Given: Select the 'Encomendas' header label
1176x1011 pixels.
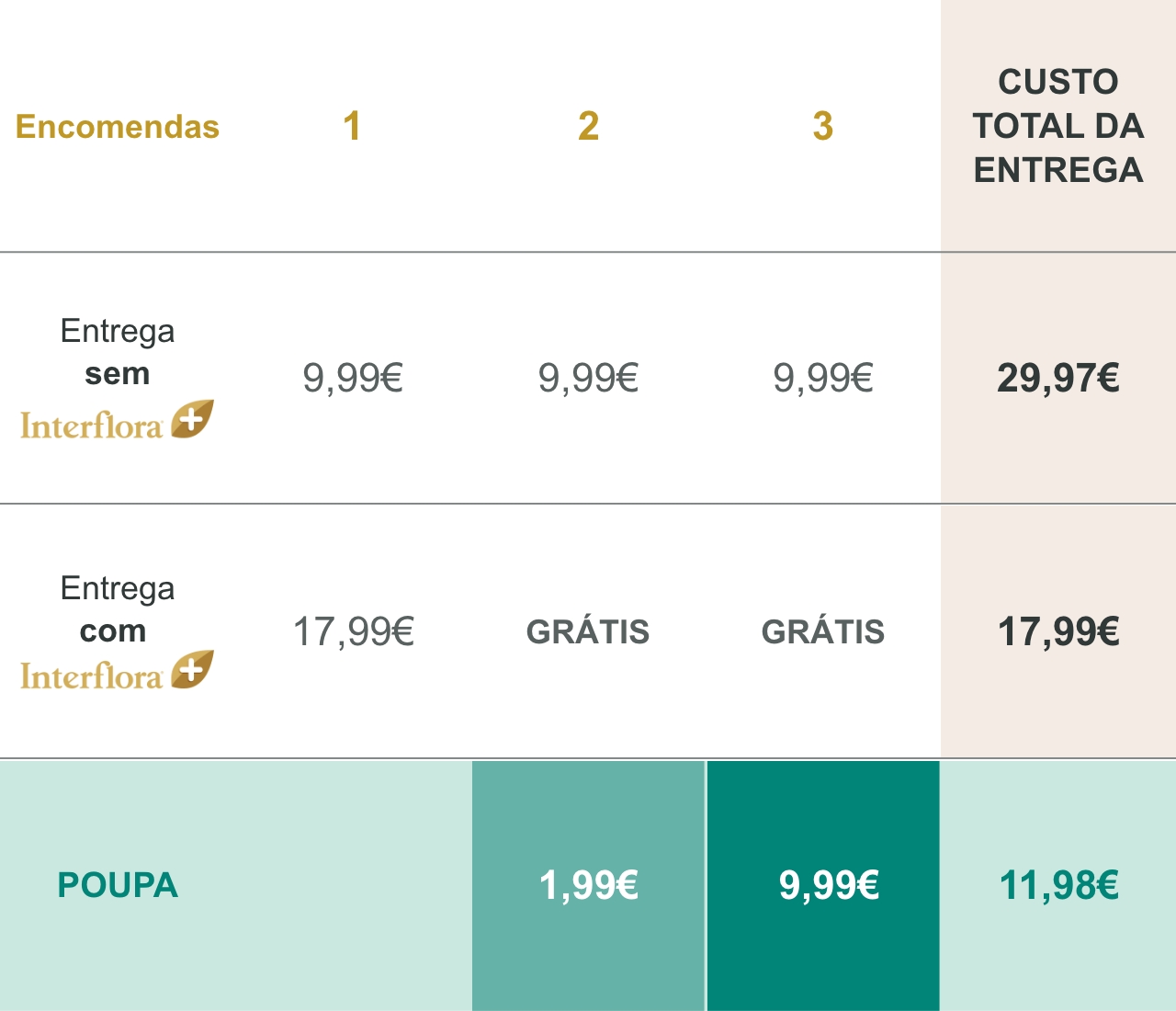Looking at the screenshot, I should 118,127.
